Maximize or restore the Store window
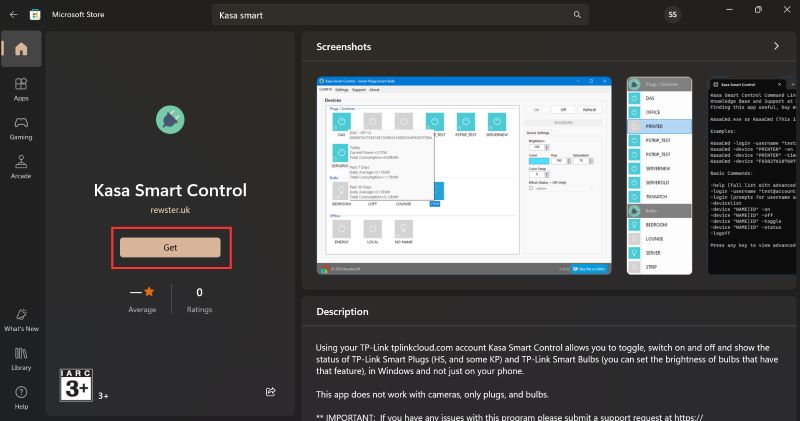The height and width of the screenshot is (421, 800). click(x=758, y=10)
